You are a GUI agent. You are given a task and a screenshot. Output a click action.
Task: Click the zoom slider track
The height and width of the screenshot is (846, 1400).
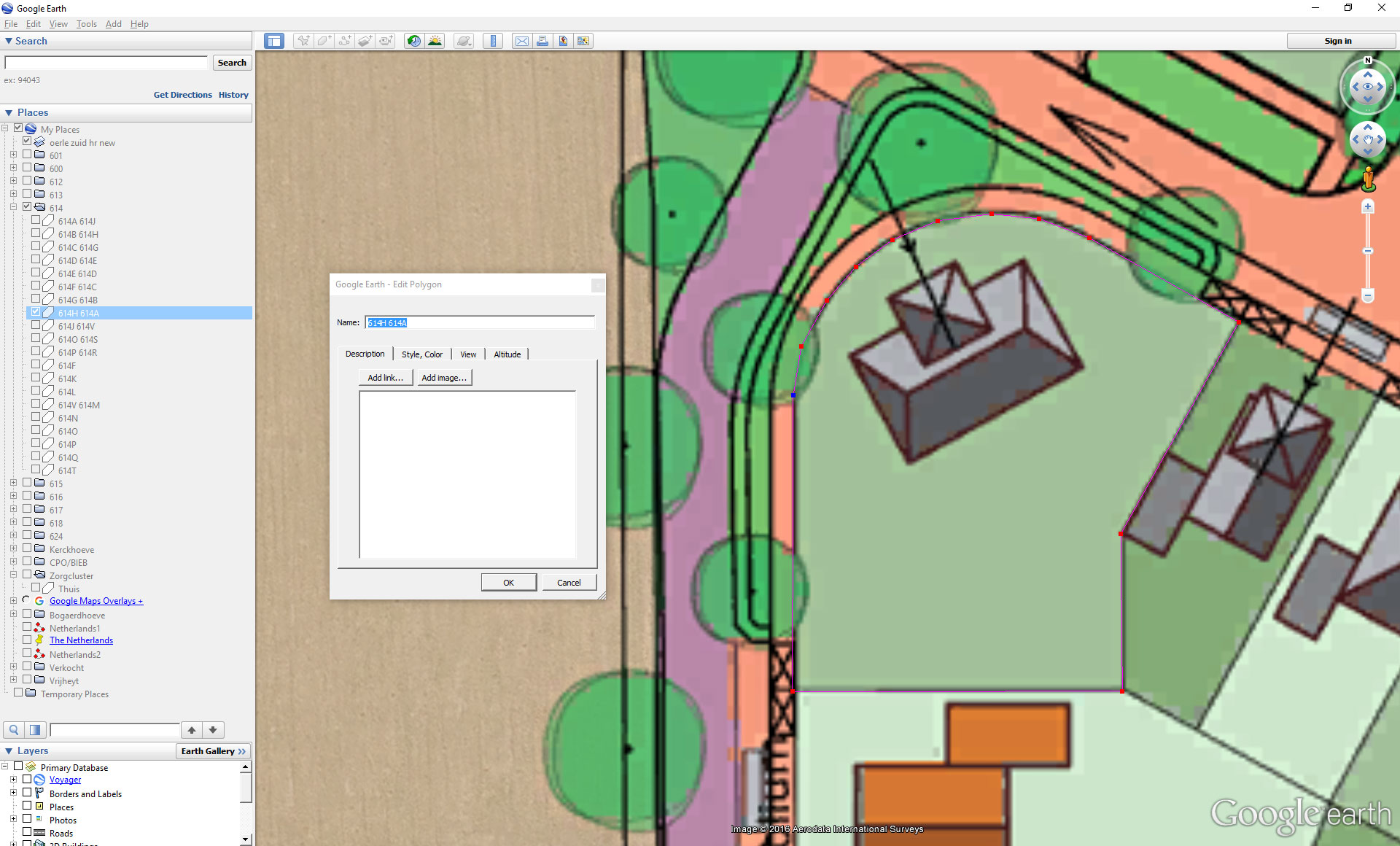coord(1368,270)
